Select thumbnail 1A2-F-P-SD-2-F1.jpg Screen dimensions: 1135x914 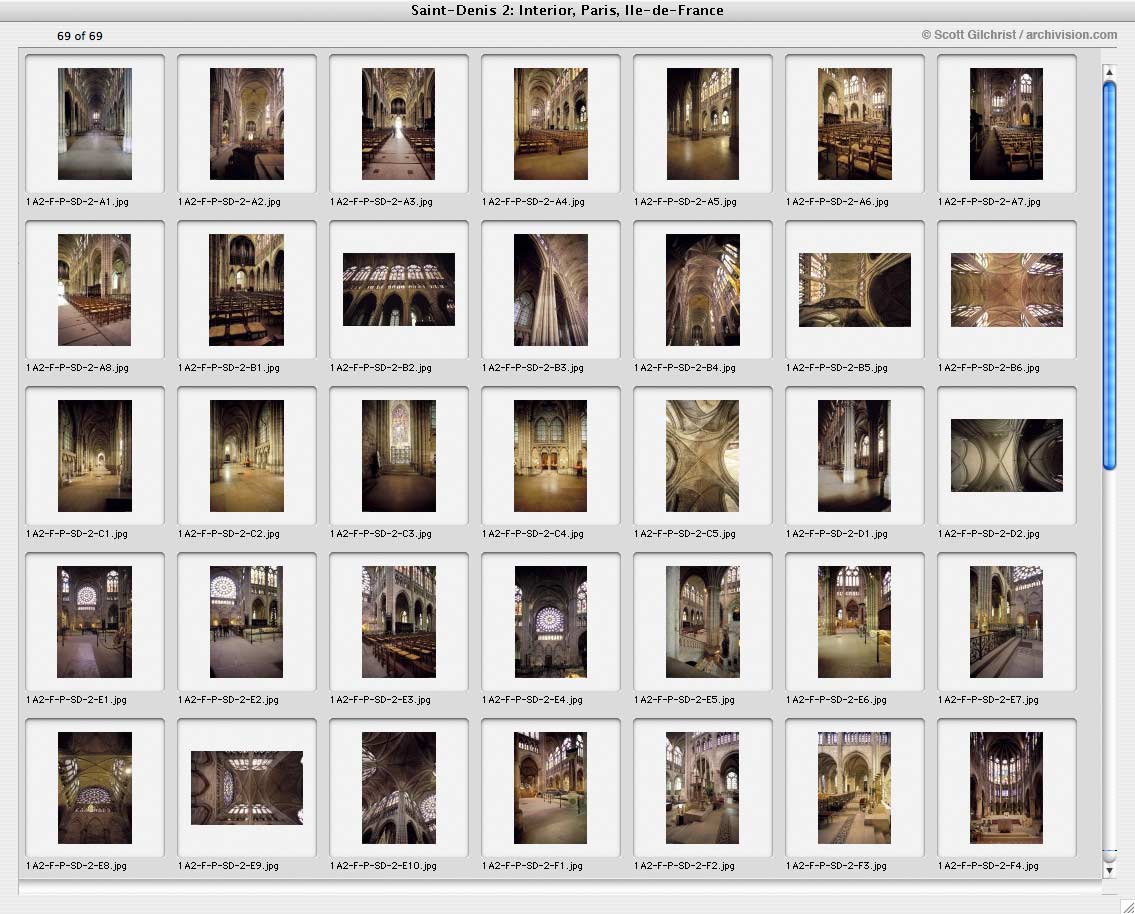click(x=551, y=788)
